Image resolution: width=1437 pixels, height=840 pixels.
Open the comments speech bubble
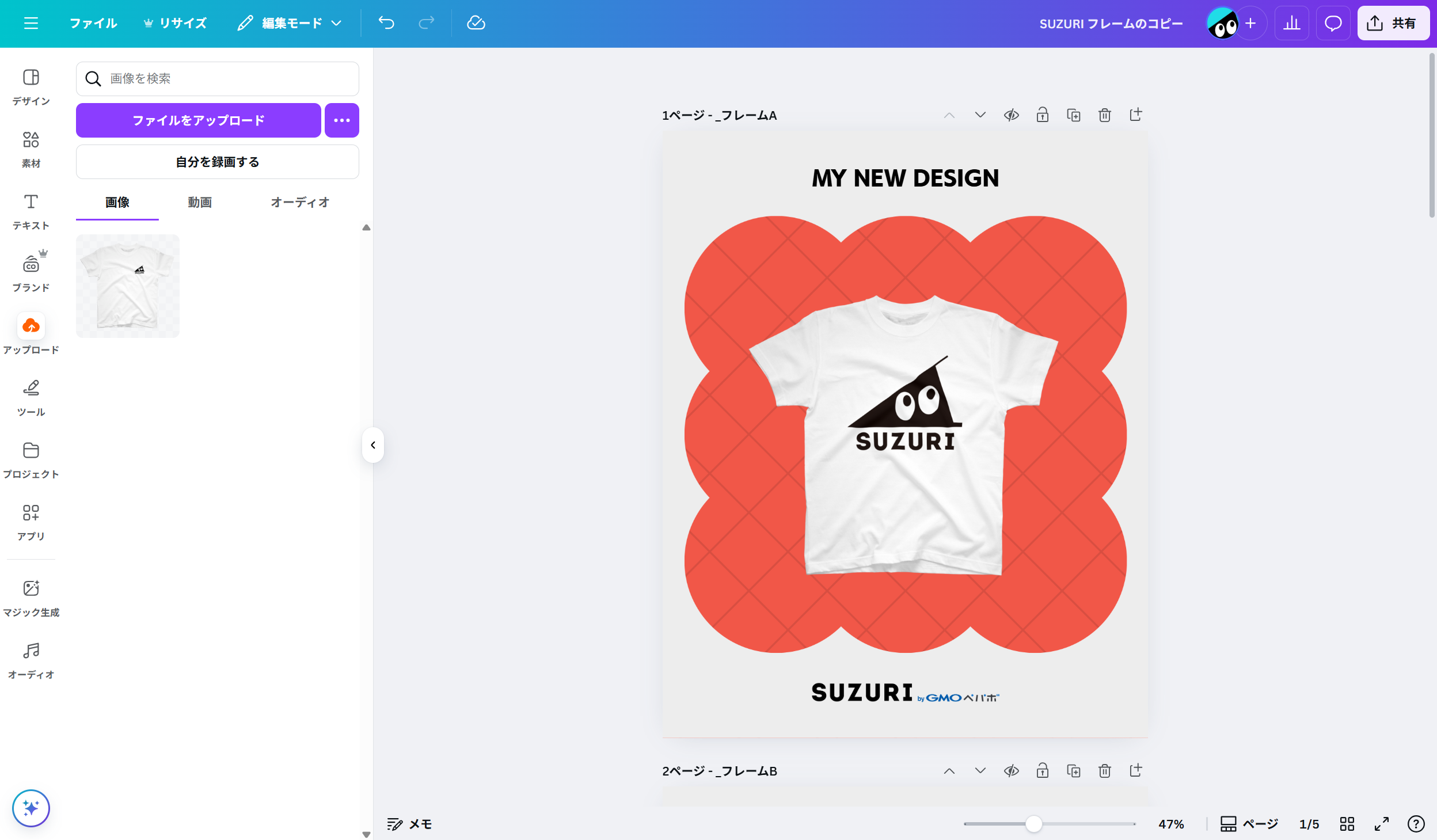pos(1333,24)
